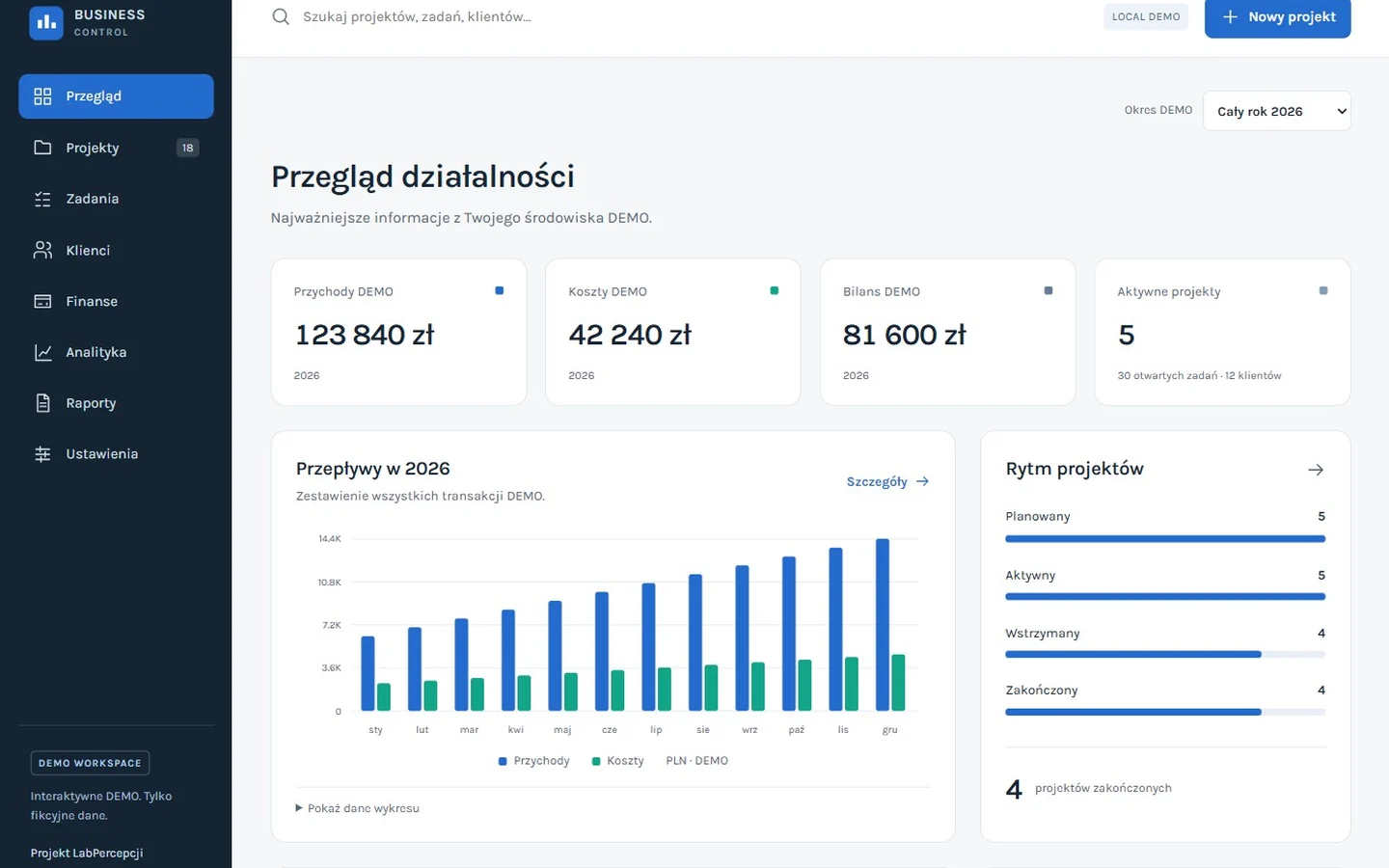Create a project with Nowy projekt
This screenshot has height=868, width=1389.
coord(1277,16)
